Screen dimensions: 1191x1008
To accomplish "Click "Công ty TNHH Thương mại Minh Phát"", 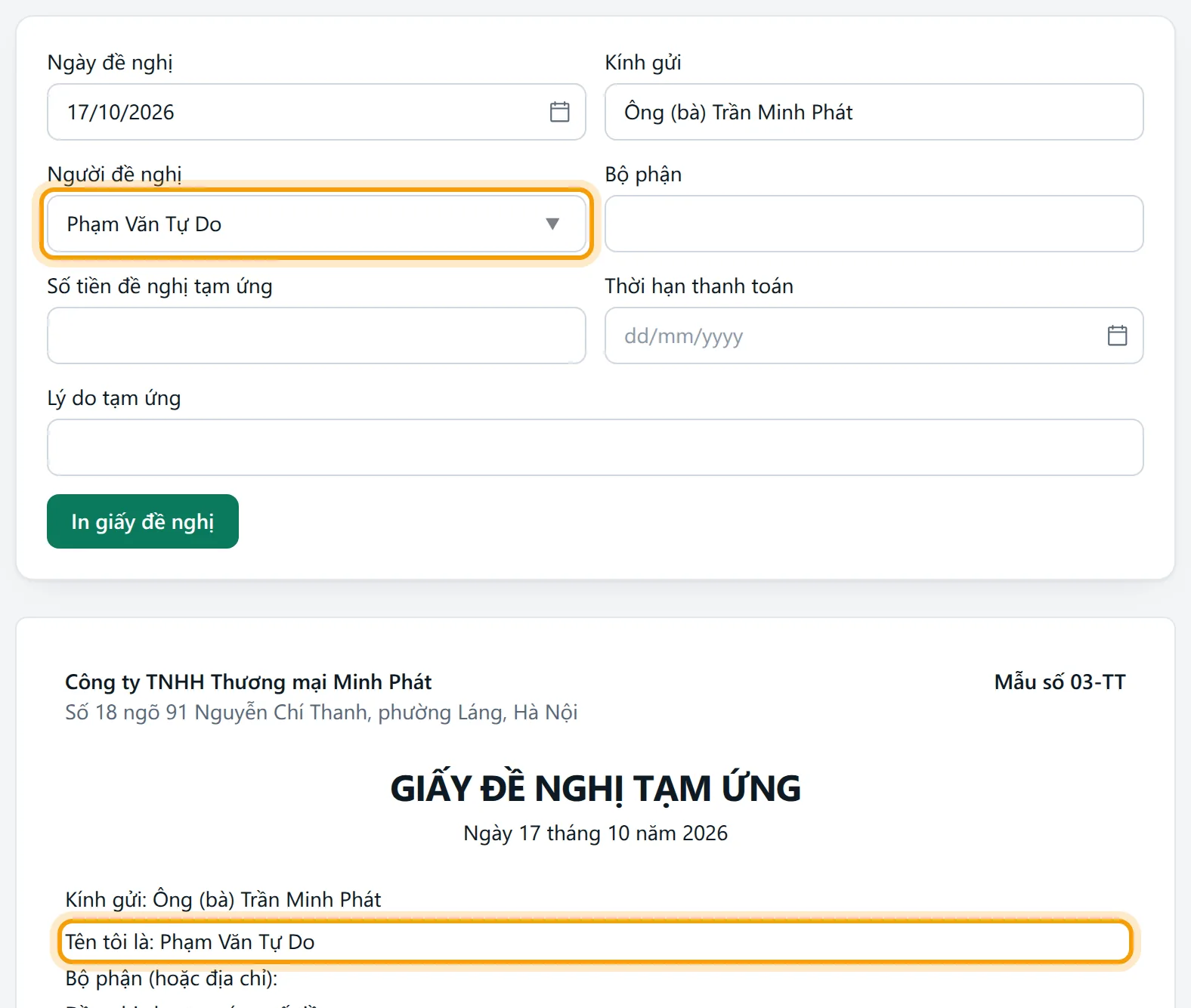I will [248, 682].
